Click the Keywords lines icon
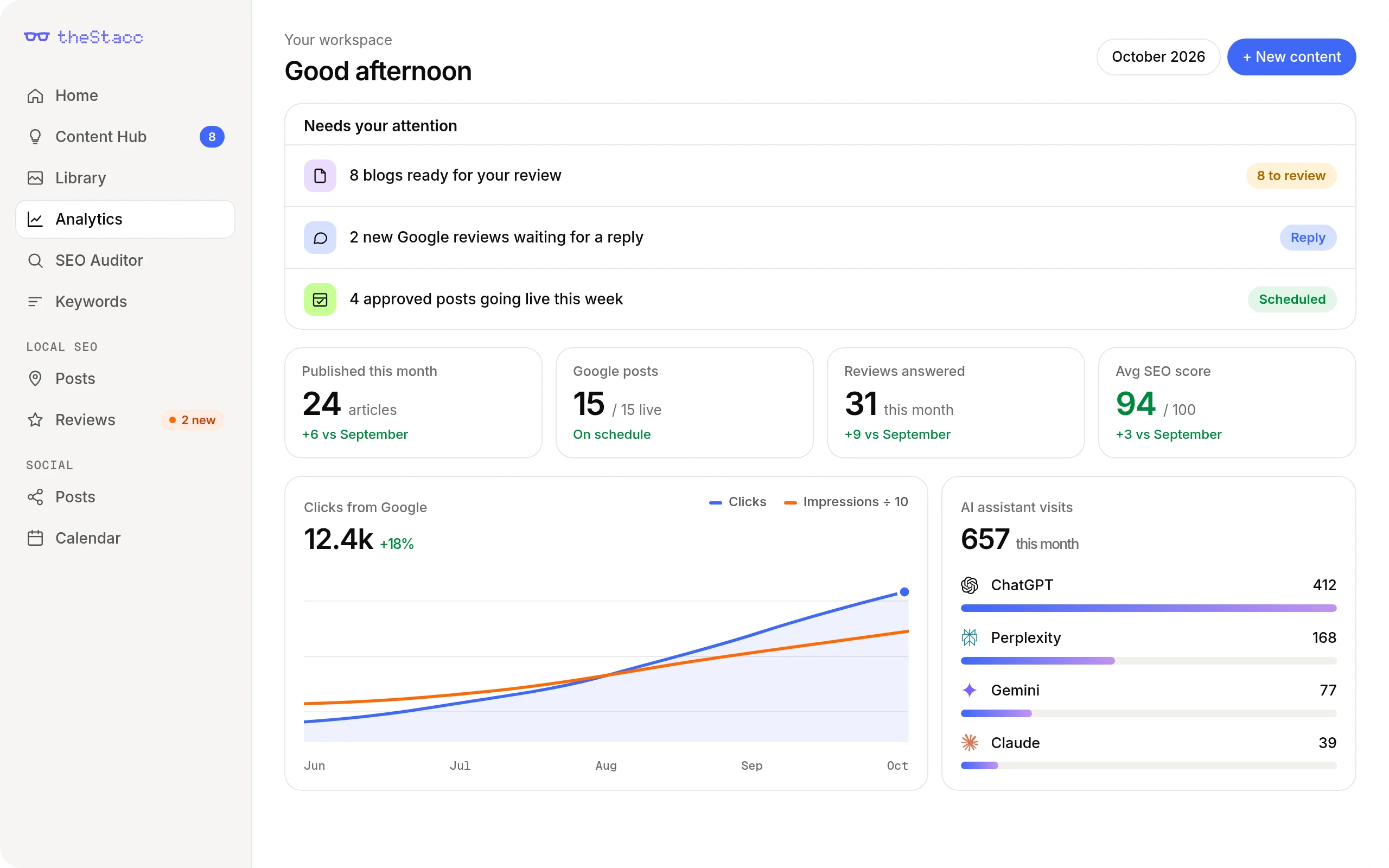 (35, 302)
